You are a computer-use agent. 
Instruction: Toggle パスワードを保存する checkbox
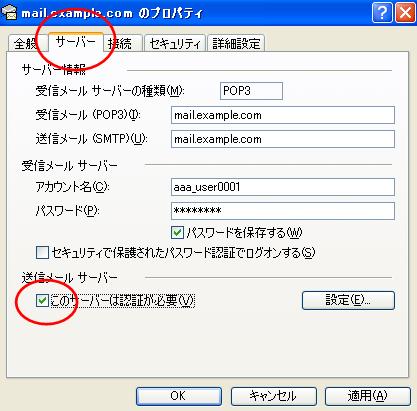(x=177, y=233)
